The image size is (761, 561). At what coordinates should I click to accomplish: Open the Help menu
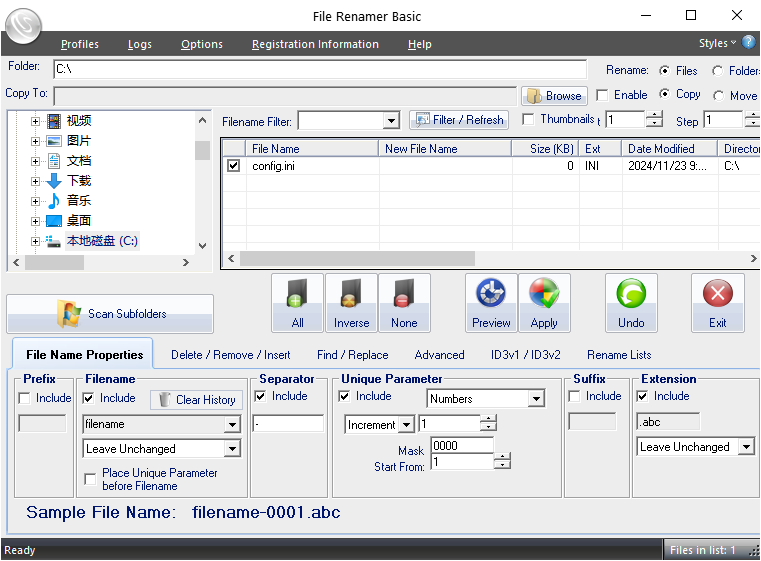[x=419, y=44]
